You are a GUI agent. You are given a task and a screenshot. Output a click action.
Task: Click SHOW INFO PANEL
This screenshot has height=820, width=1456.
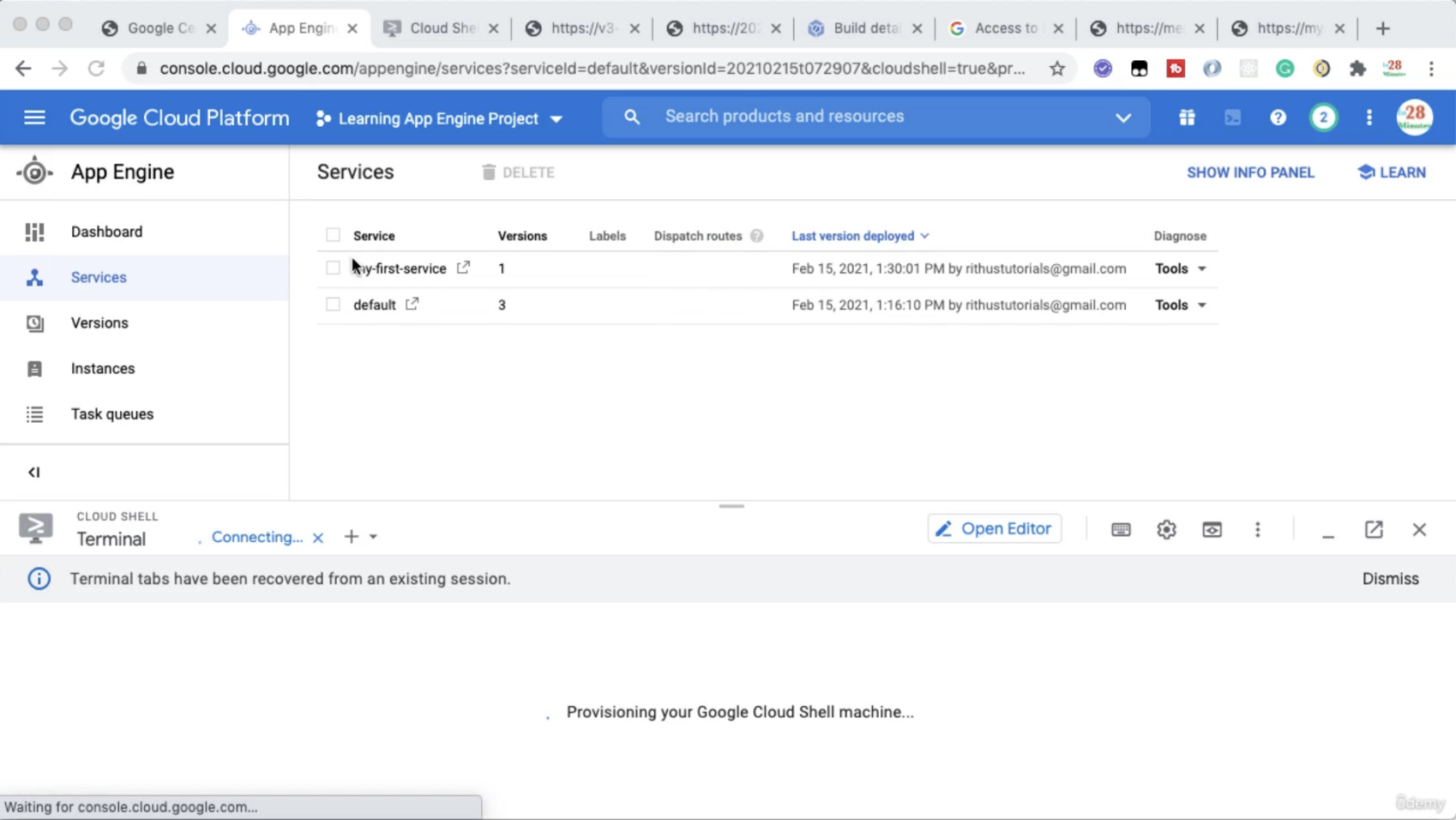point(1250,172)
